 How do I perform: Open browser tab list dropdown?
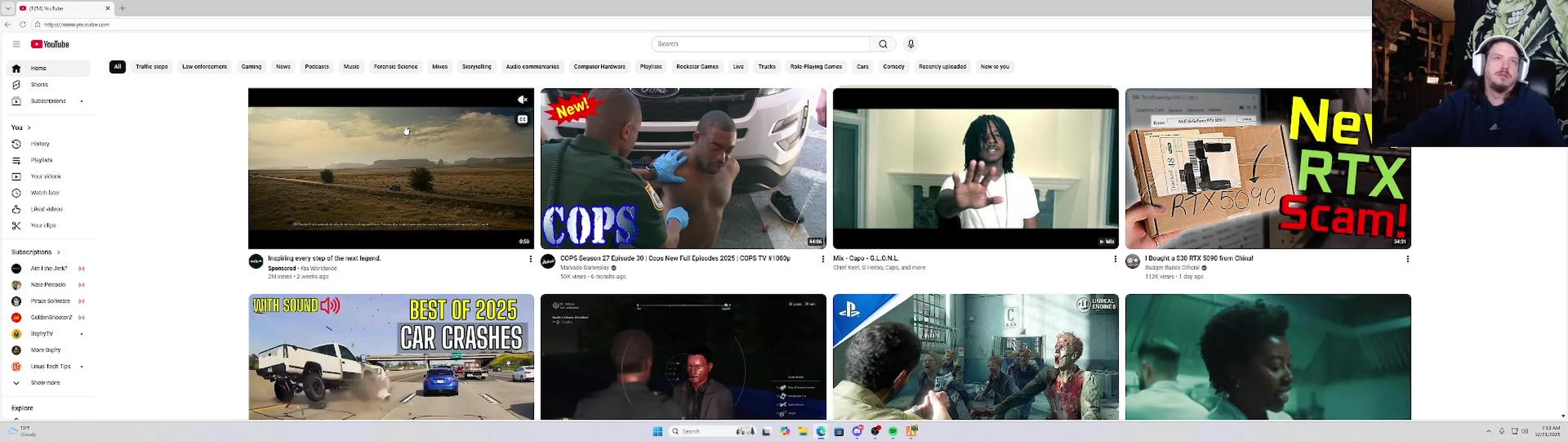(x=8, y=8)
